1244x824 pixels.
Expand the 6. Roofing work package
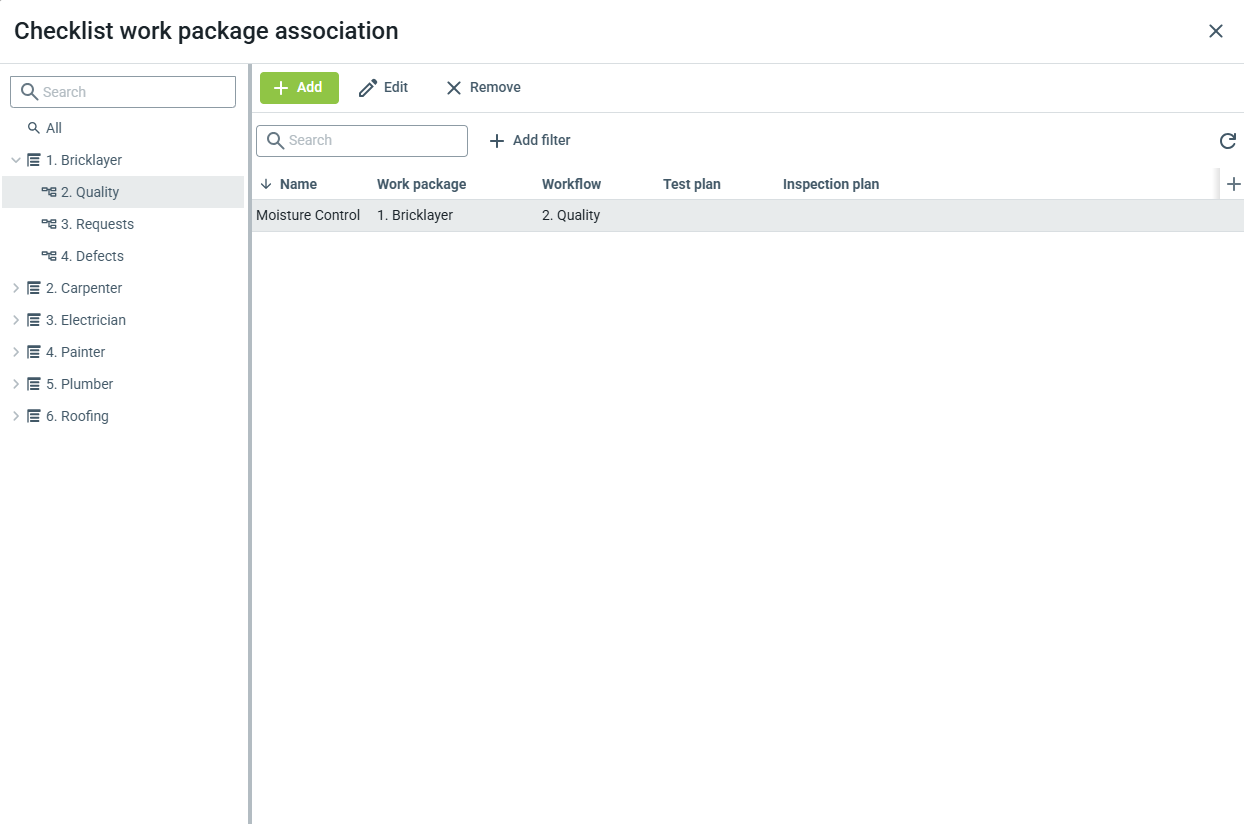tap(16, 416)
